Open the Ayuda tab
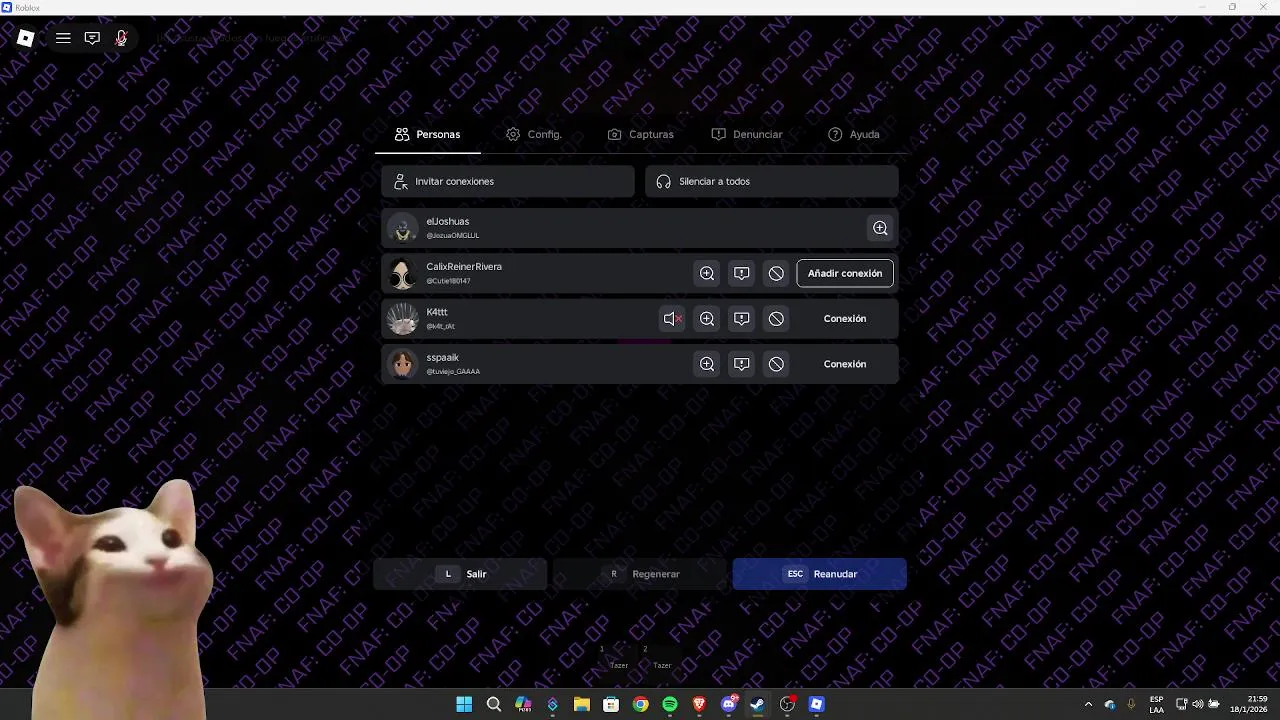1280x720 pixels. 854,134
